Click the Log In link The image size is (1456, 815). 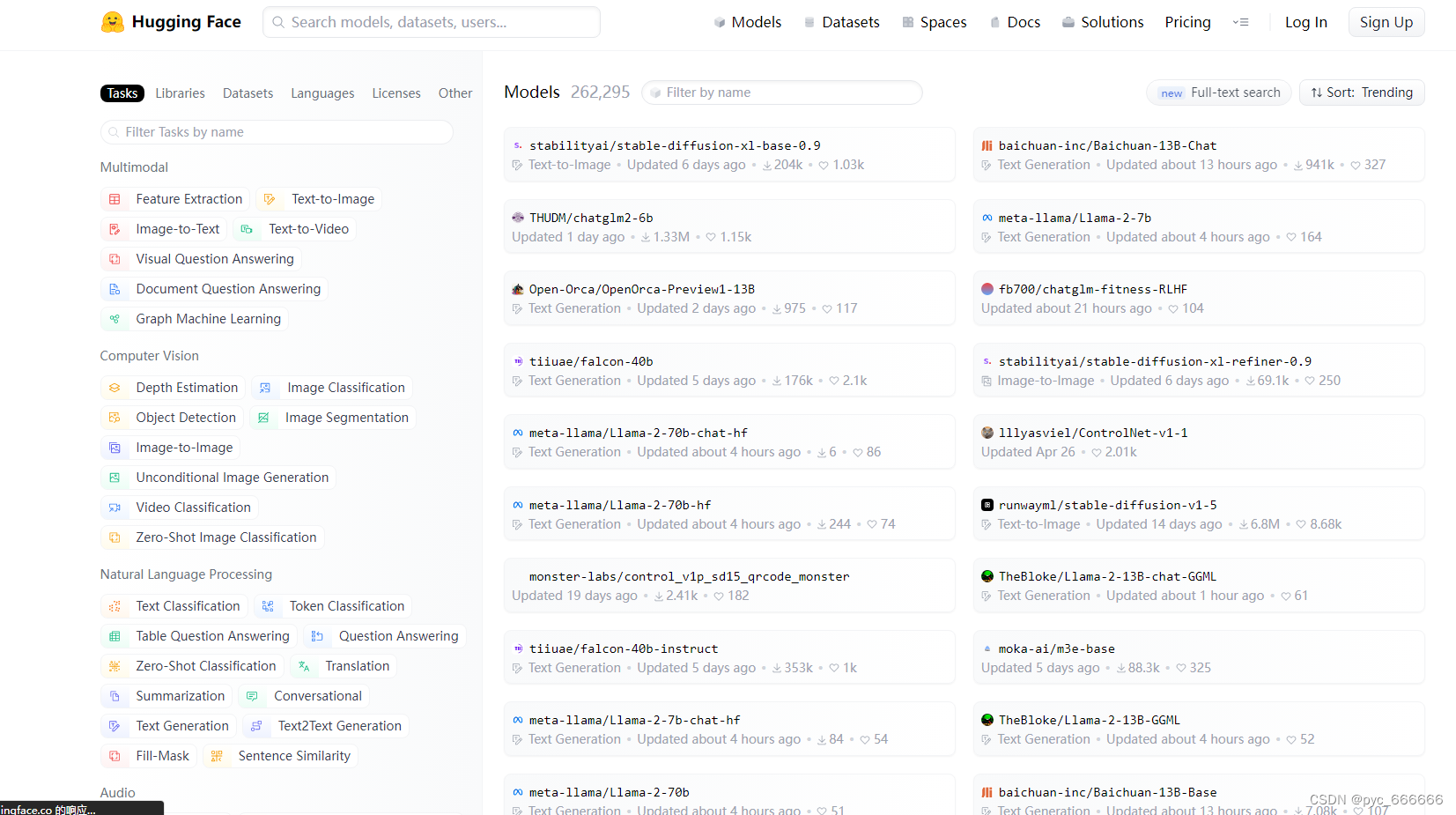1306,22
